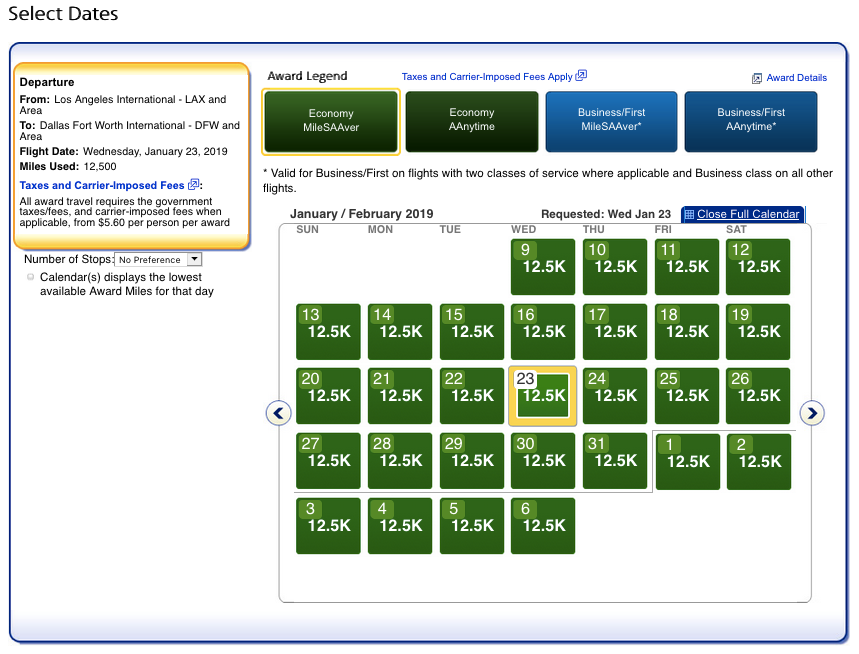The height and width of the screenshot is (654, 859).
Task: Select Sunday January 27 date tile
Action: coord(328,461)
